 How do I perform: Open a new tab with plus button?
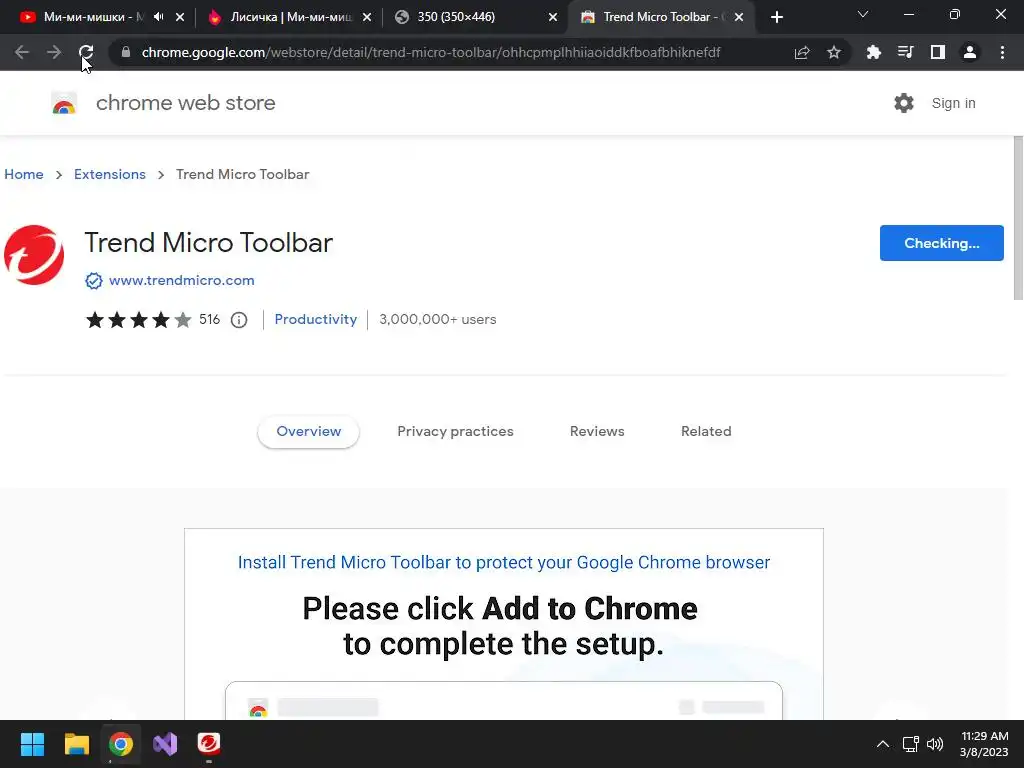pos(776,17)
